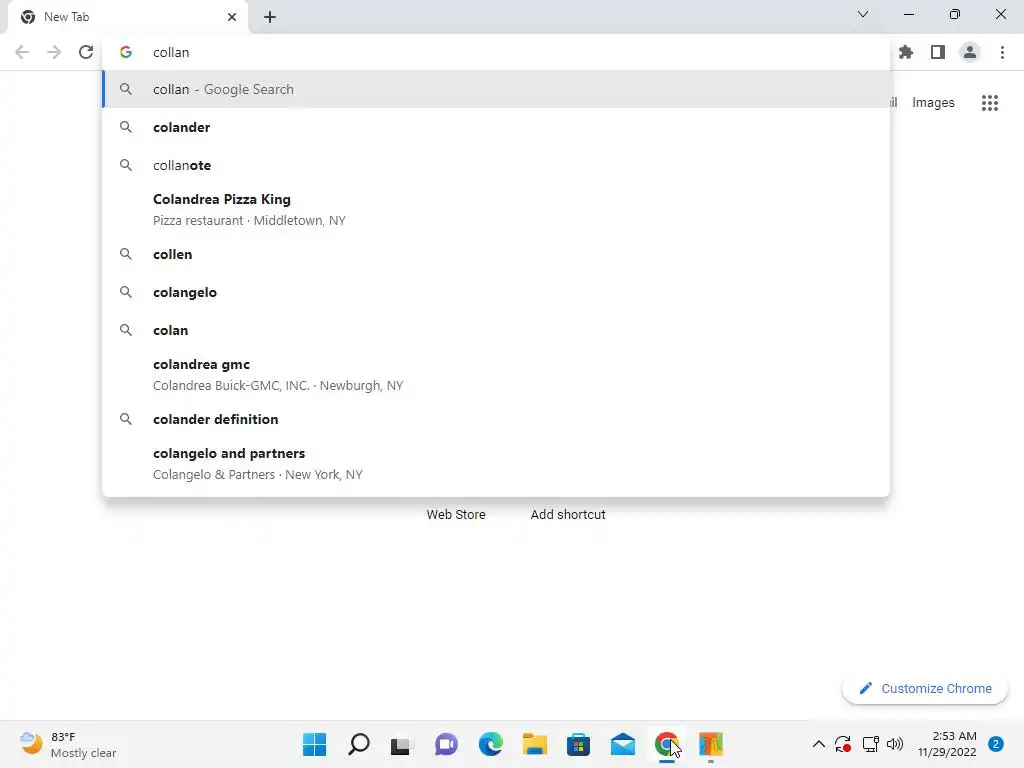Close the New Tab tab
Image resolution: width=1024 pixels, height=768 pixels.
pos(232,17)
